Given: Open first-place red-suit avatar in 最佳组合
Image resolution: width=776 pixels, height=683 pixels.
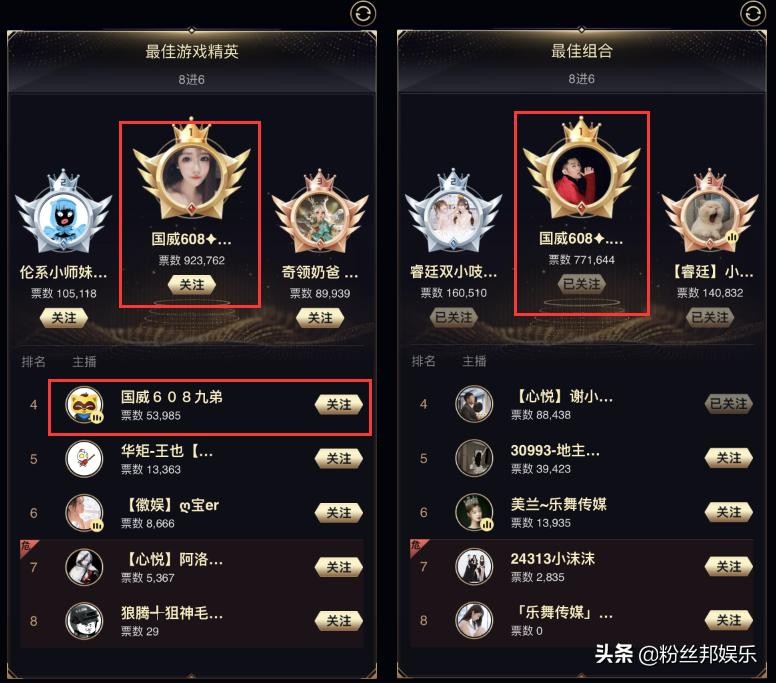Looking at the screenshot, I should click(x=581, y=175).
